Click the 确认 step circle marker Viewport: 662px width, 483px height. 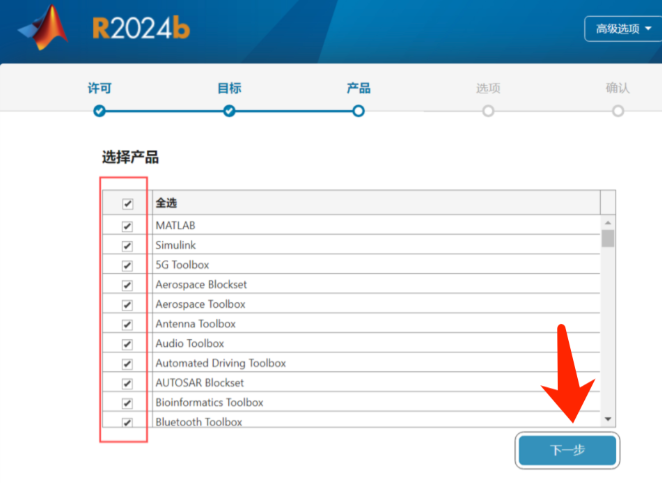tap(618, 111)
